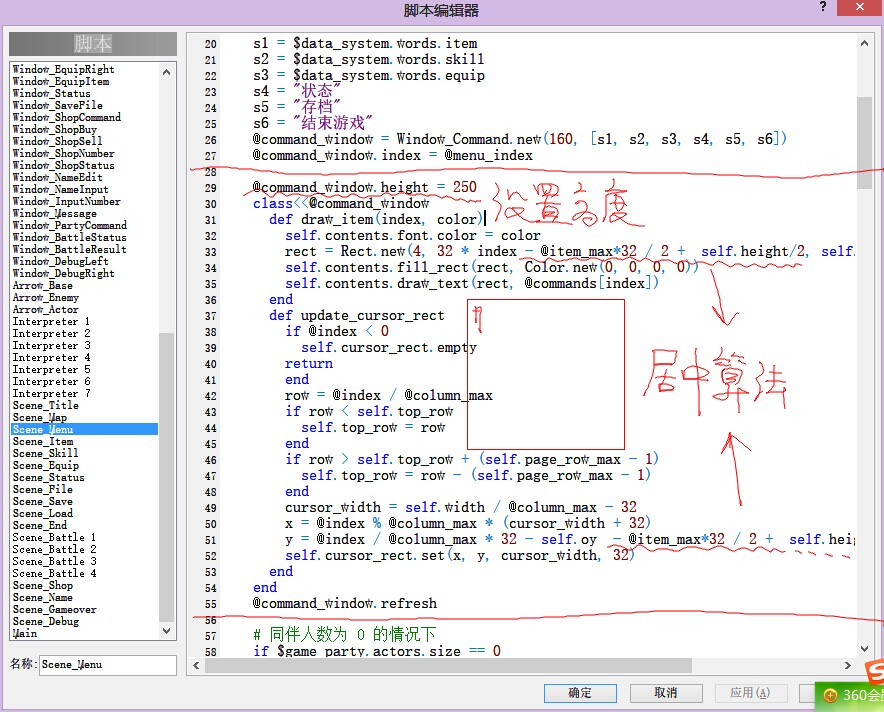Click the script list vertical scrollbar thumb
884x712 pixels.
click(166, 477)
